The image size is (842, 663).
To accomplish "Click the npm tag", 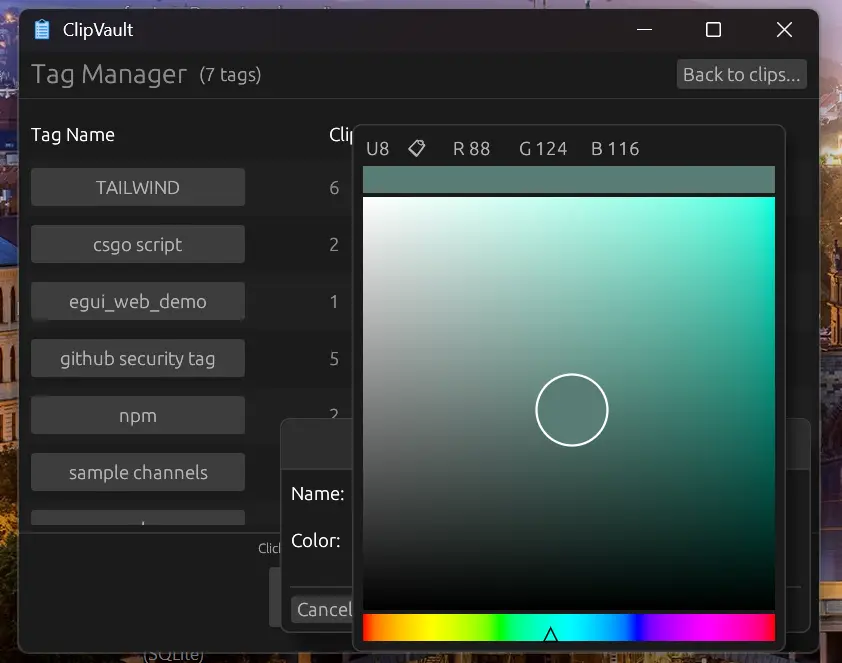I will (x=137, y=415).
